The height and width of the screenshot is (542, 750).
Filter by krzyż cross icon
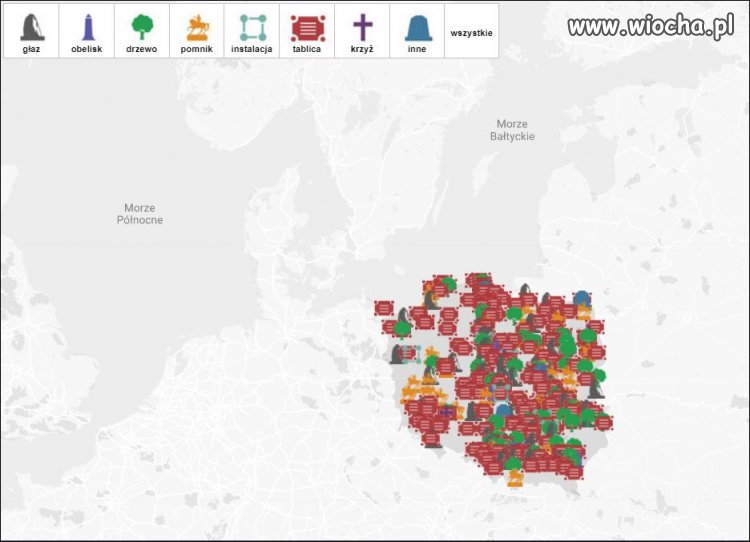pos(362,32)
